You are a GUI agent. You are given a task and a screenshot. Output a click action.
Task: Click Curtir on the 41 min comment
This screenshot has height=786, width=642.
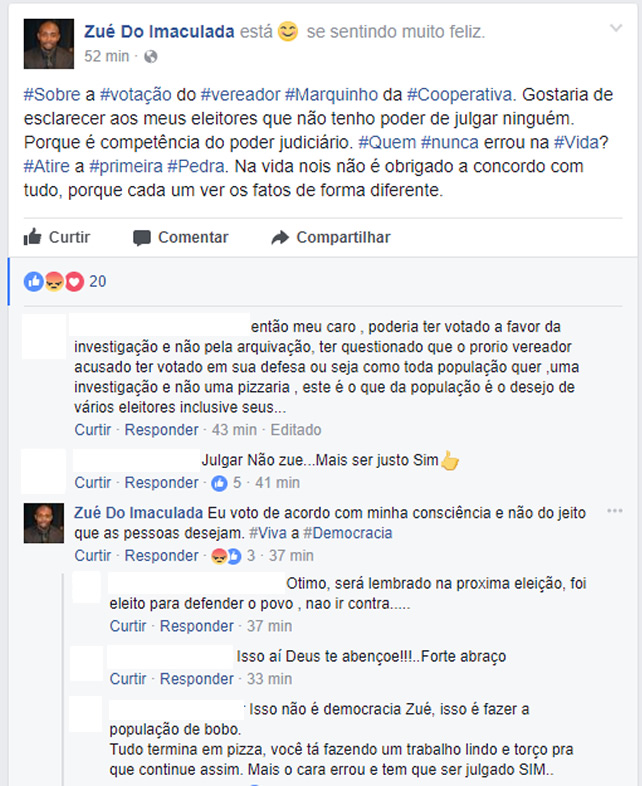point(93,483)
